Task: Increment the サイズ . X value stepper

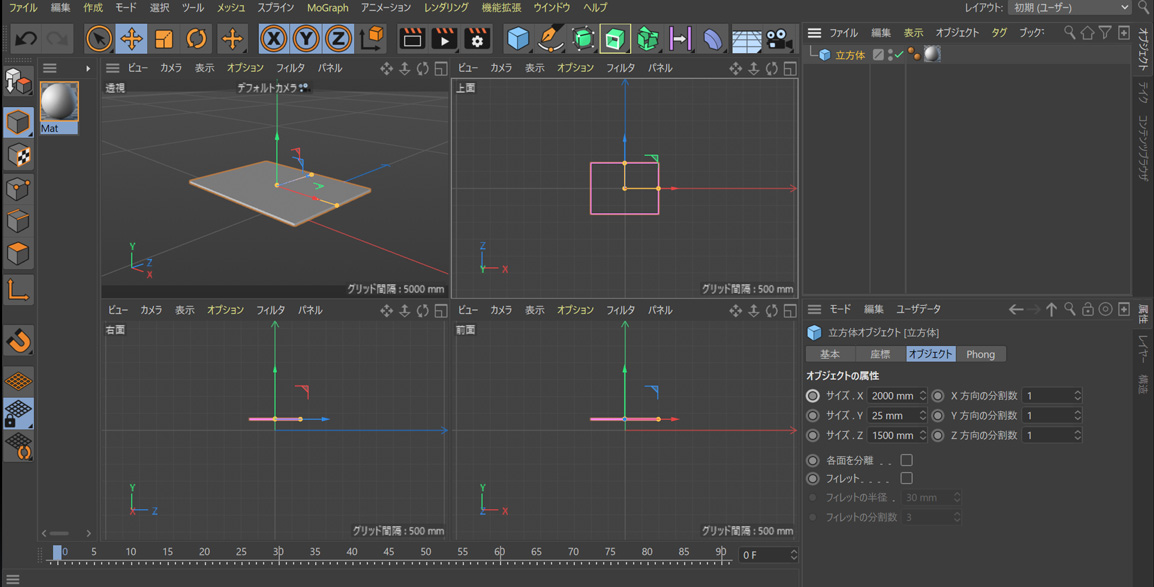Action: pyautogui.click(x=923, y=392)
